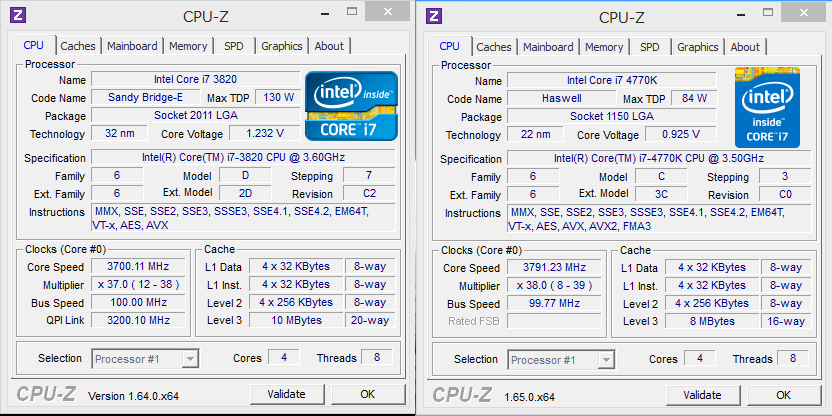The image size is (832, 416).
Task: Close the left CPU-Z window
Action: (x=388, y=11)
